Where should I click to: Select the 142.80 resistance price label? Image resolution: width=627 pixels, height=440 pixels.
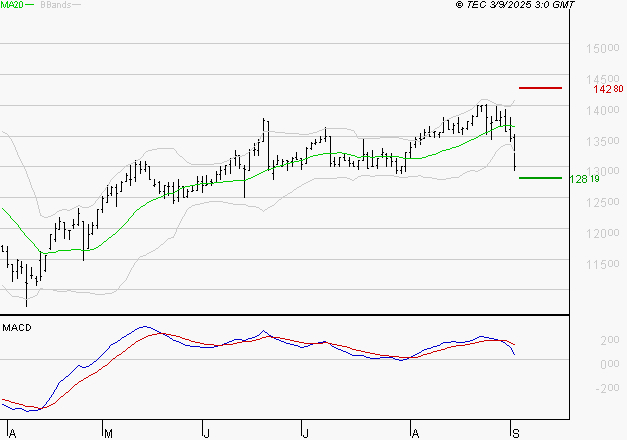pos(607,89)
